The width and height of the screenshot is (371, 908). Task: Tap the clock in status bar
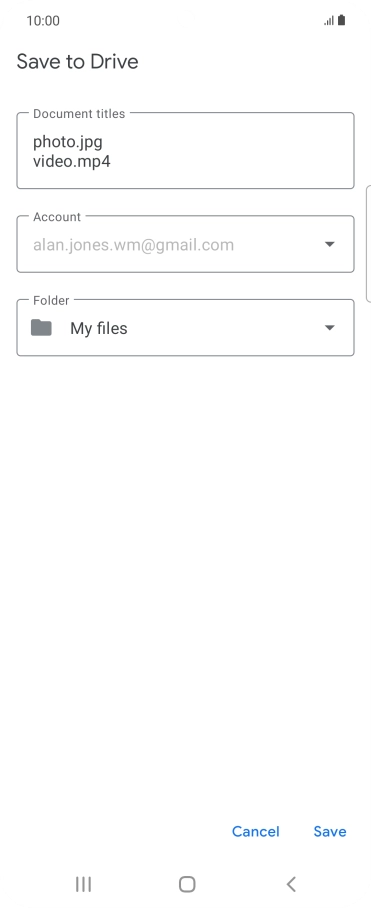[x=43, y=21]
